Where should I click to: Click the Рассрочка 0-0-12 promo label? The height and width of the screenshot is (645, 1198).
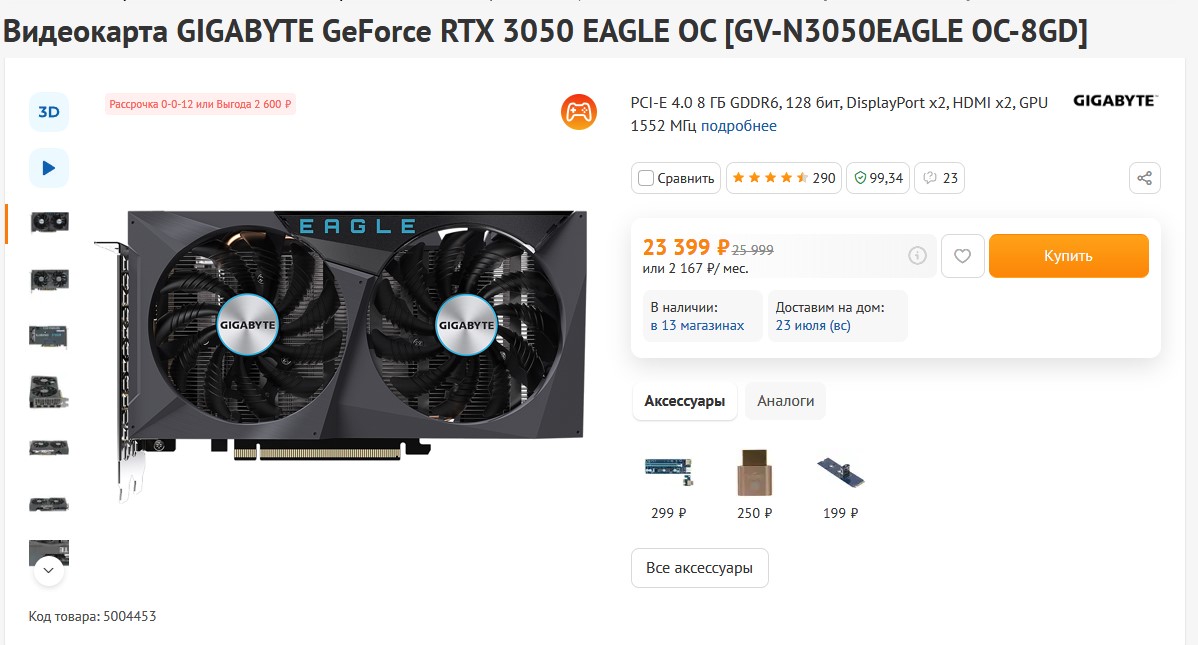200,104
